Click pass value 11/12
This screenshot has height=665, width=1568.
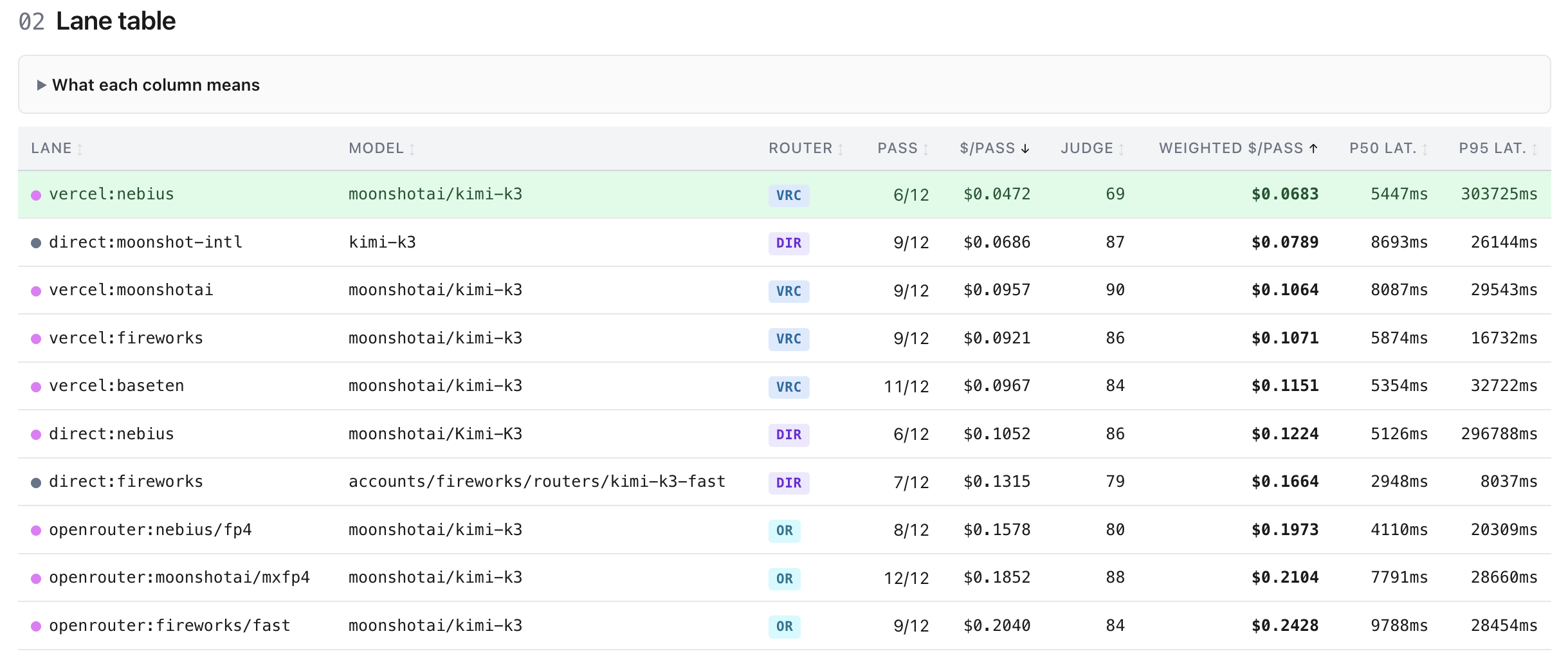pos(906,387)
